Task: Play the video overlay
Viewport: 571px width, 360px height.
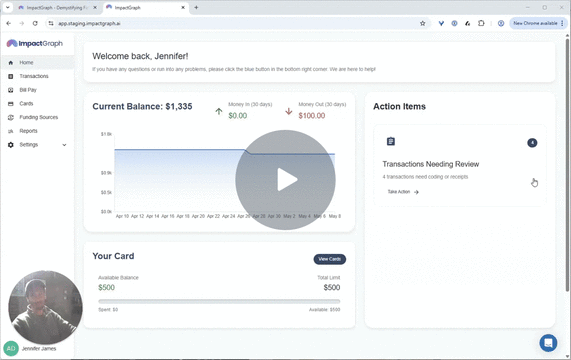Action: [285, 179]
